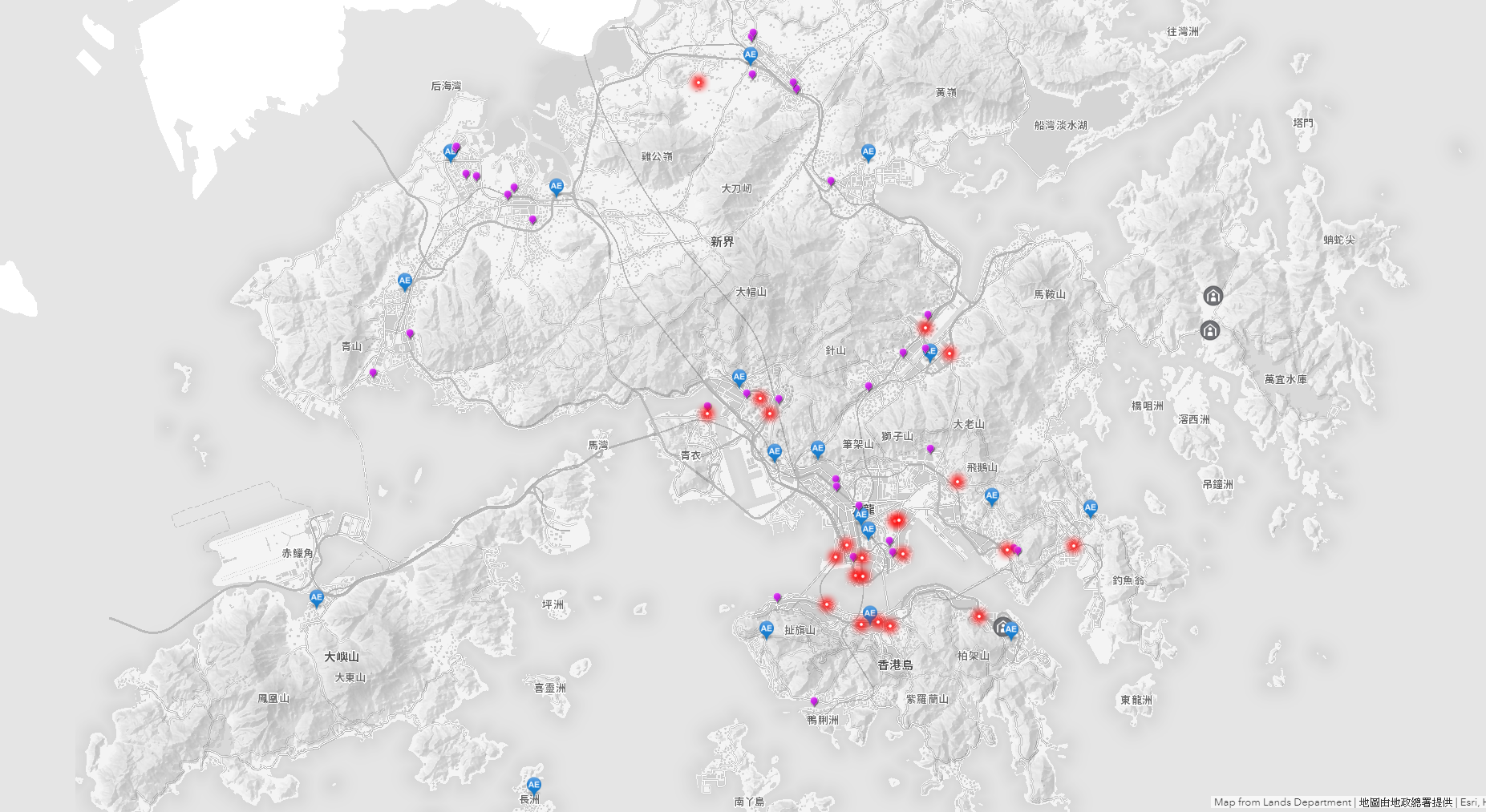Select the AE marker beside 筆架山 label
The width and height of the screenshot is (1486, 812).
817,448
